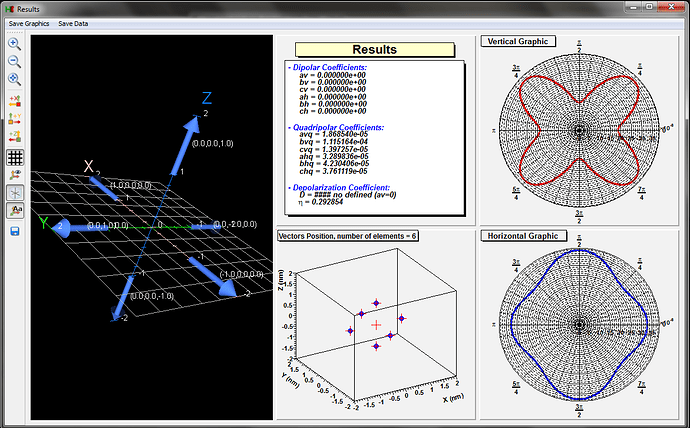Set view along the Z axis

15,137
